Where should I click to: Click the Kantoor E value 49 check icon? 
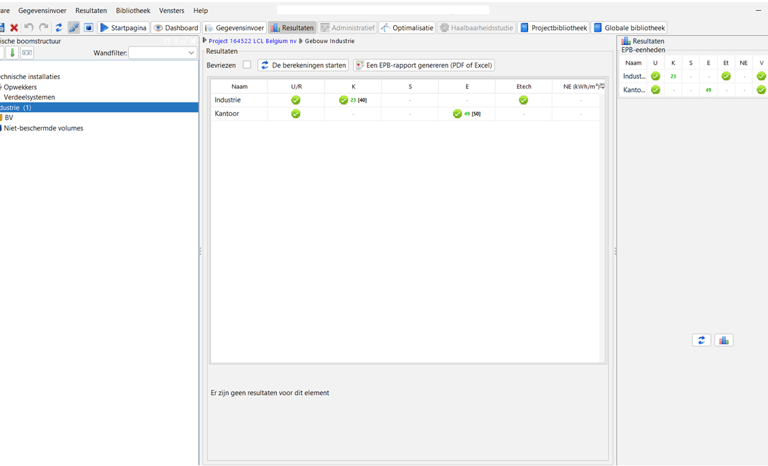tap(457, 114)
